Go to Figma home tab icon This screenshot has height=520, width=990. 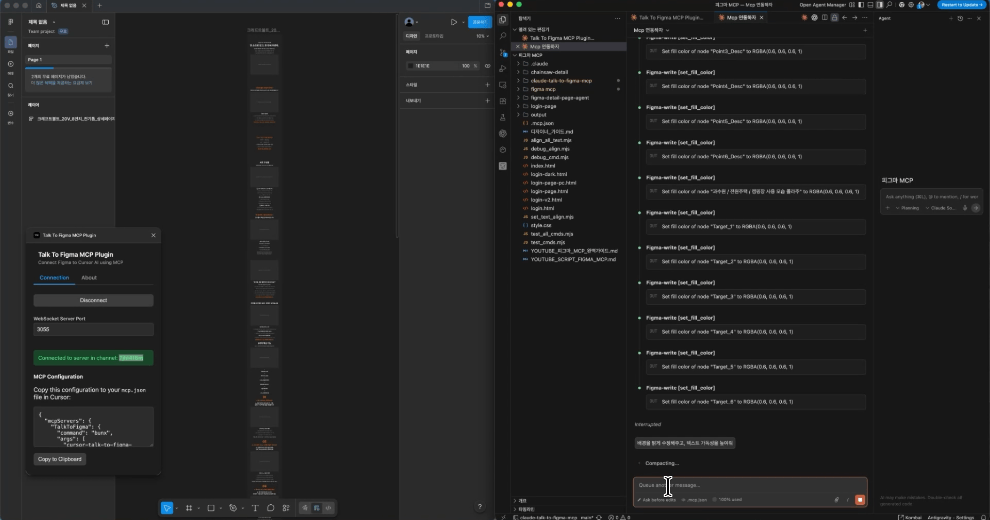tap(39, 5)
